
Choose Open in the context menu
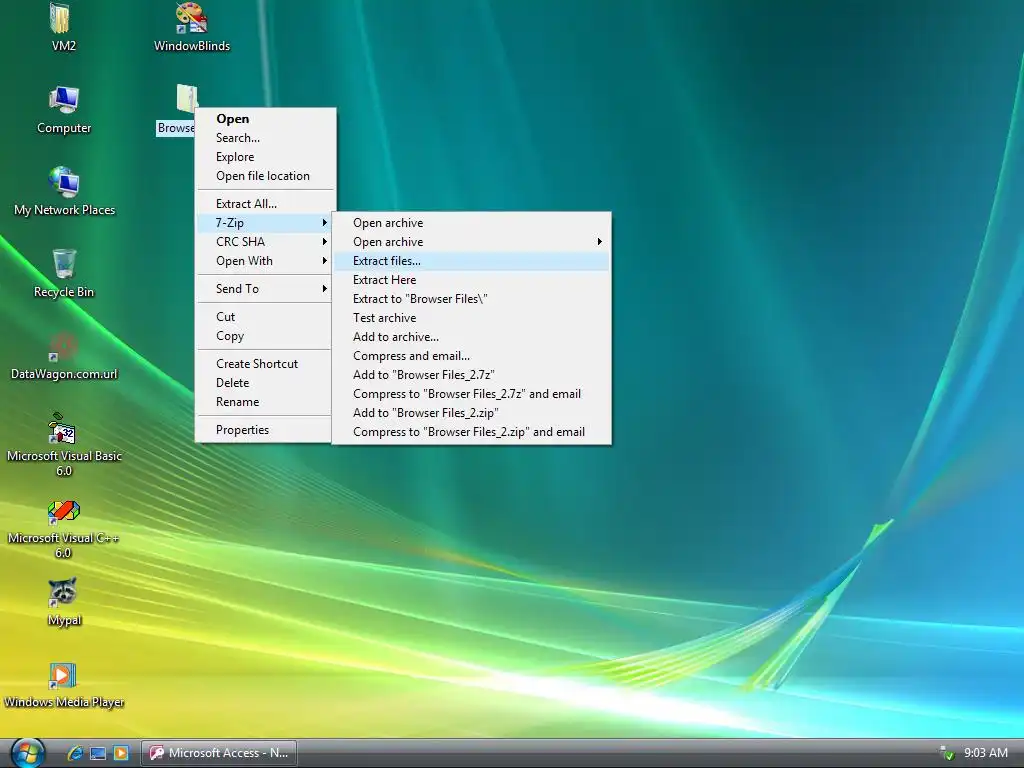(266, 119)
